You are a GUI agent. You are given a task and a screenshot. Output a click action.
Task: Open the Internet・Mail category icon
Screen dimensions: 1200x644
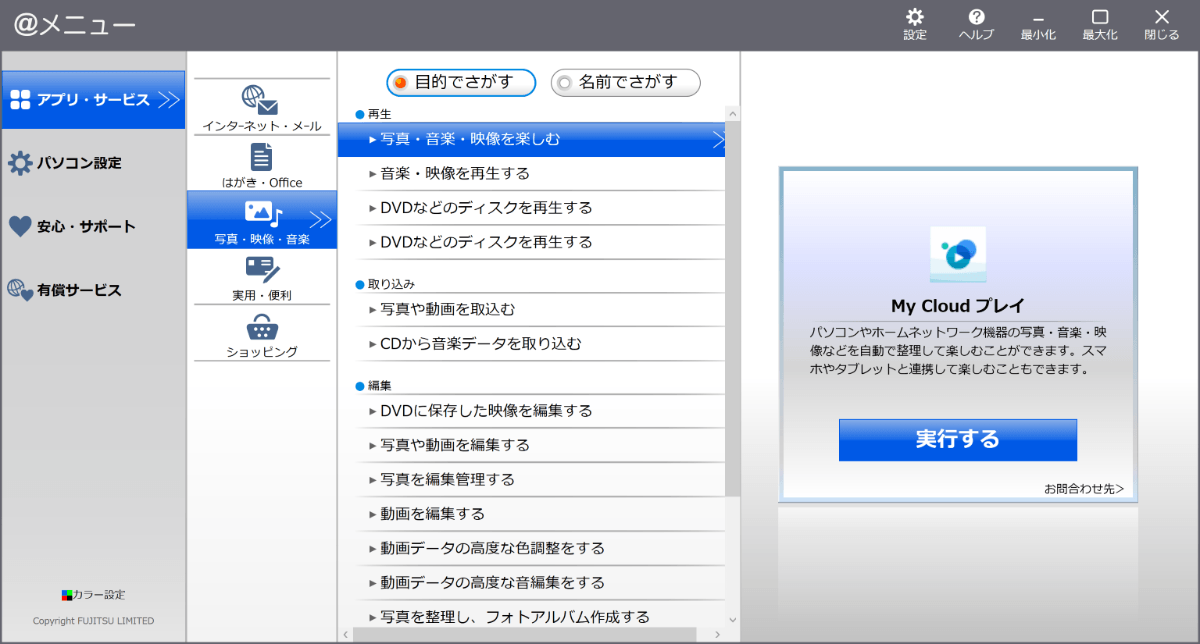[x=260, y=100]
